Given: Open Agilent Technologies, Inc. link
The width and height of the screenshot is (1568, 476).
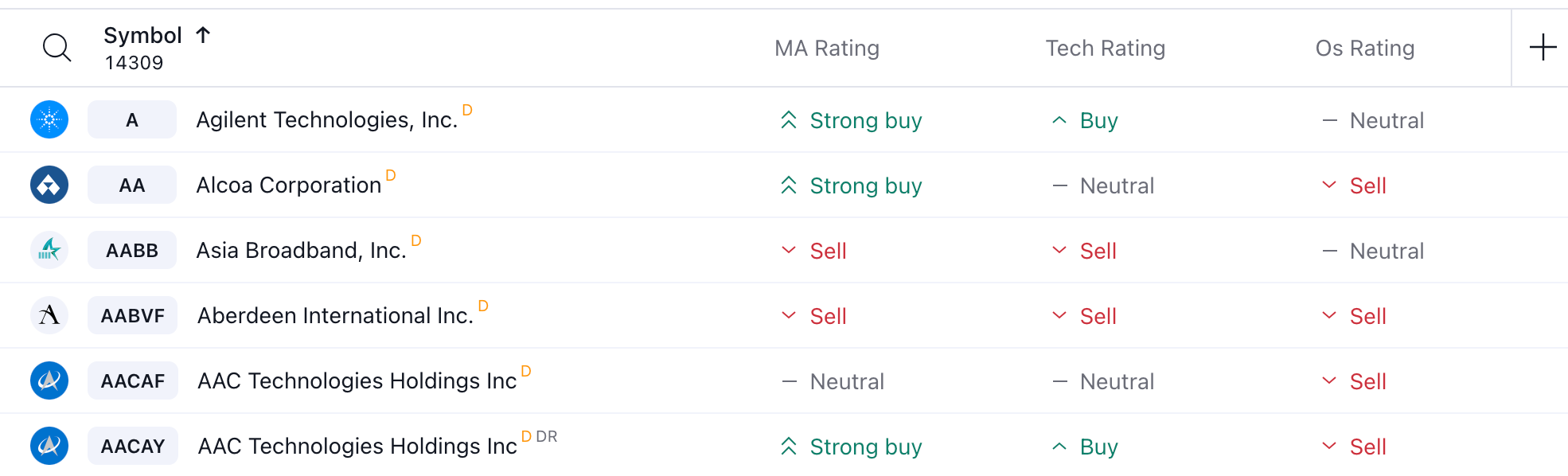Looking at the screenshot, I should [326, 120].
